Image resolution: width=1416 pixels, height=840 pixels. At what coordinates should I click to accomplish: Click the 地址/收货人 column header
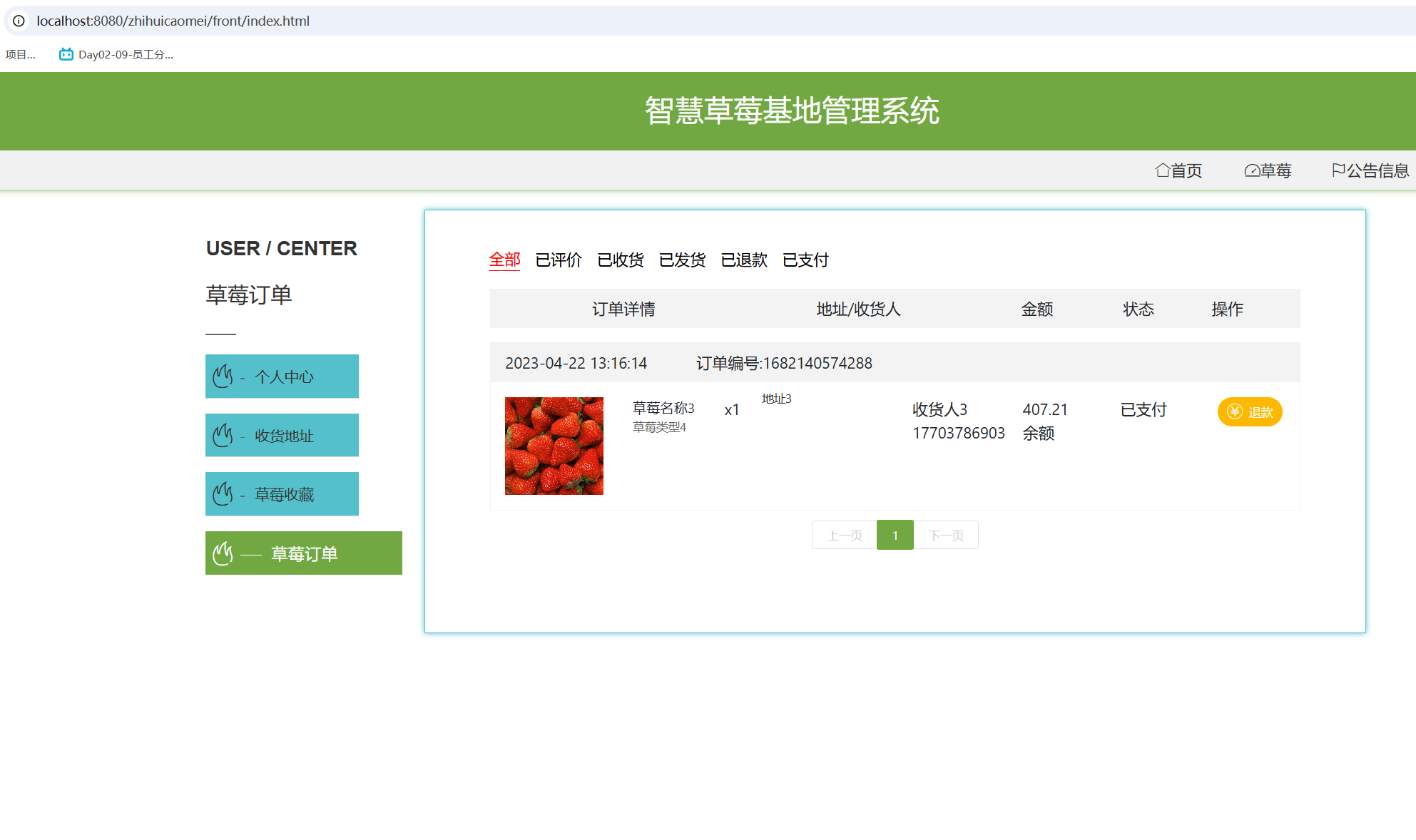pyautogui.click(x=858, y=309)
